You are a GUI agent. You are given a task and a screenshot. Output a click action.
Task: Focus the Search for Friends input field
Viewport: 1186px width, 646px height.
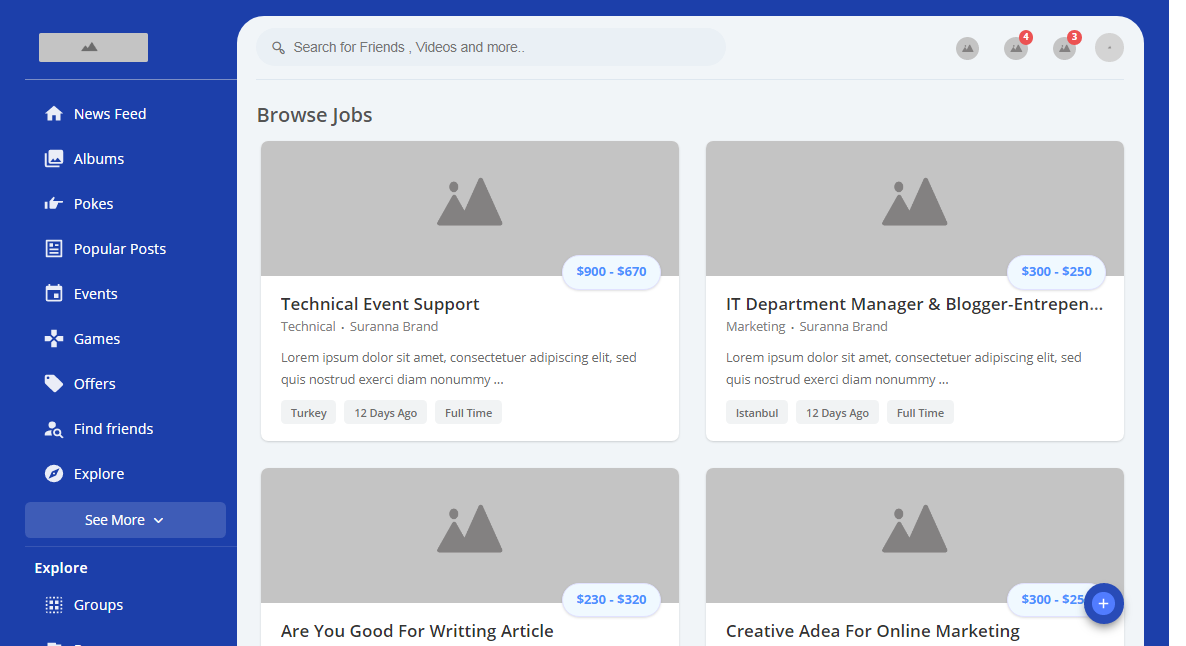pyautogui.click(x=500, y=47)
